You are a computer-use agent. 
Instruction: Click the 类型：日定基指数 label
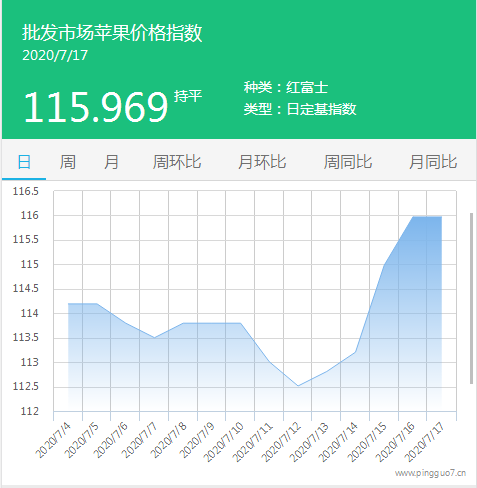(x=300, y=109)
